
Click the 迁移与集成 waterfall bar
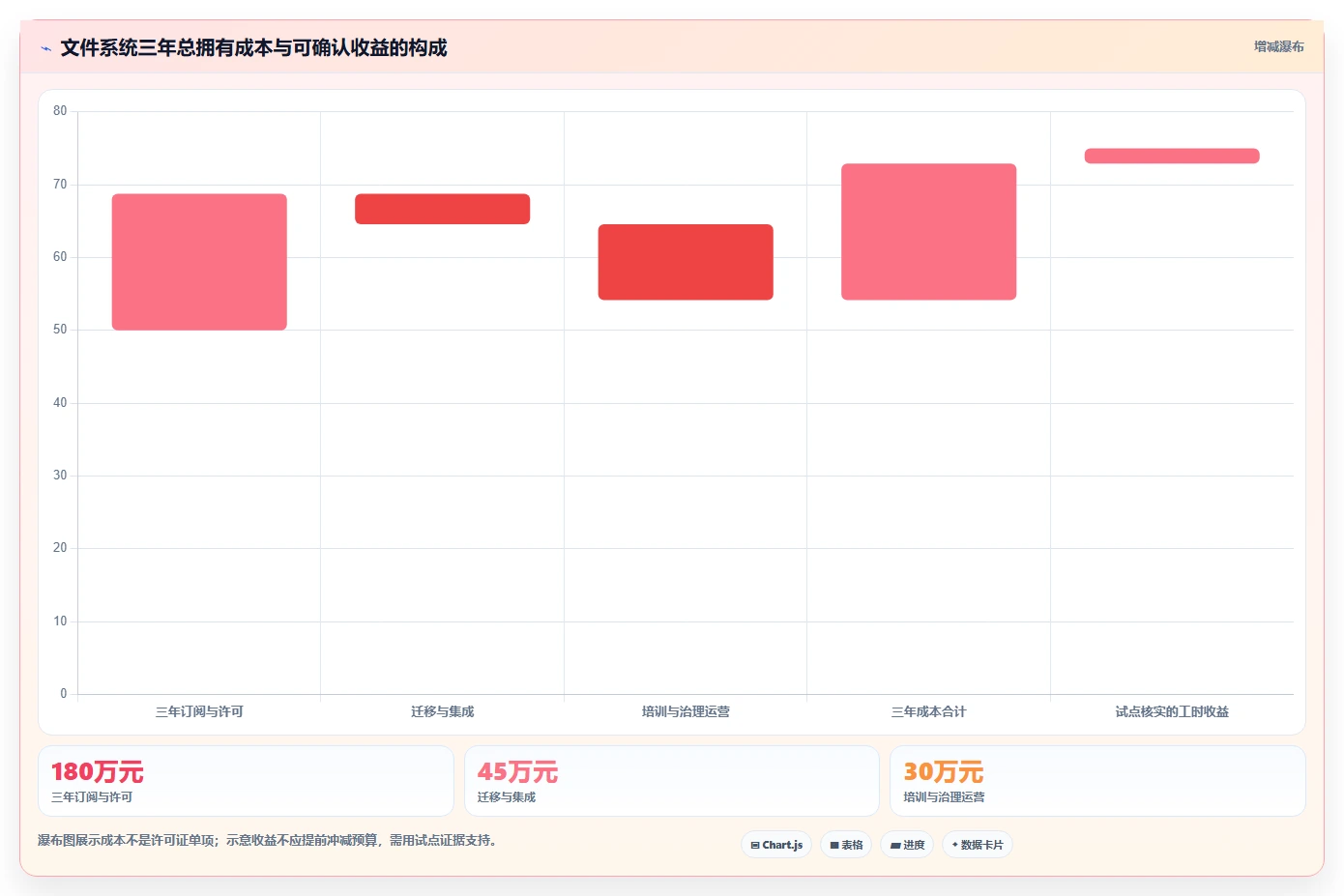(x=443, y=209)
